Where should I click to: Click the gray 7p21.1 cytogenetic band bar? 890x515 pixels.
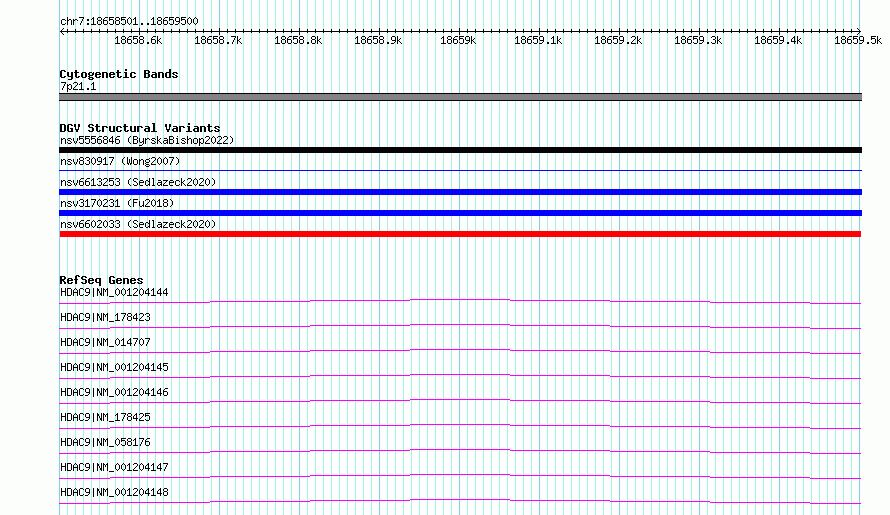pyautogui.click(x=460, y=97)
